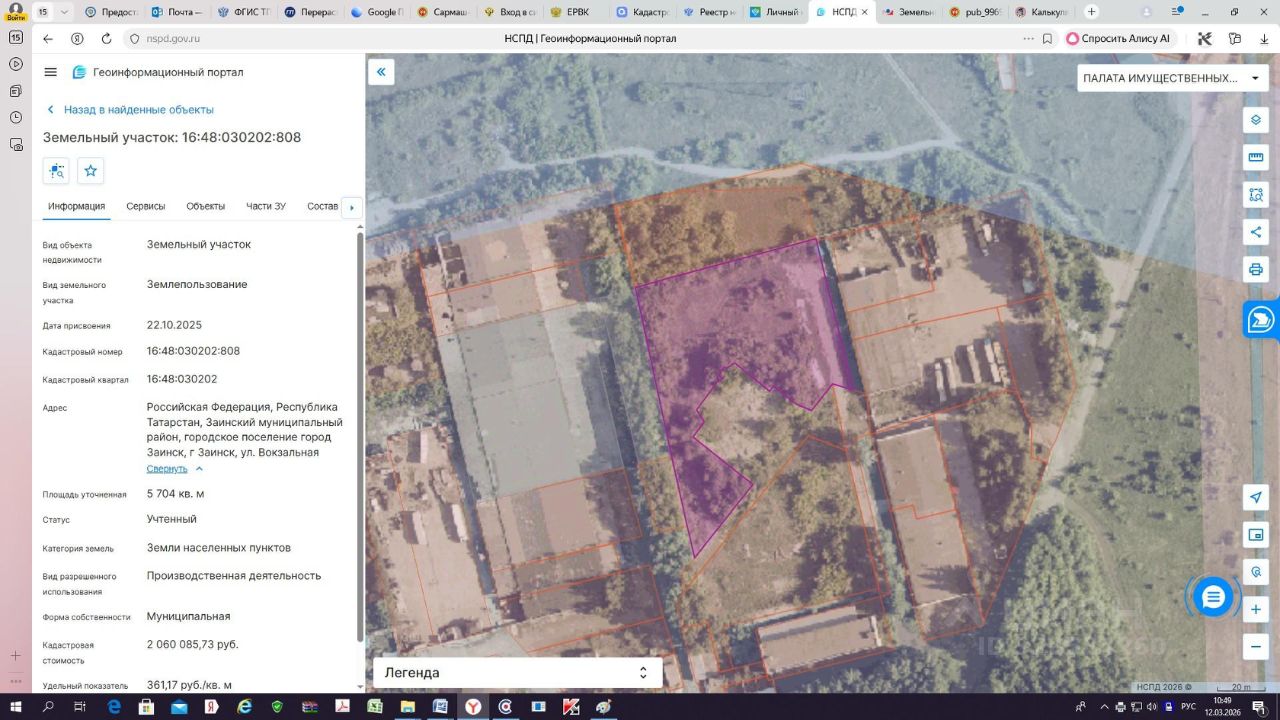This screenshot has height=720, width=1280.
Task: Switch to the Google browser tab
Action: coord(377,12)
